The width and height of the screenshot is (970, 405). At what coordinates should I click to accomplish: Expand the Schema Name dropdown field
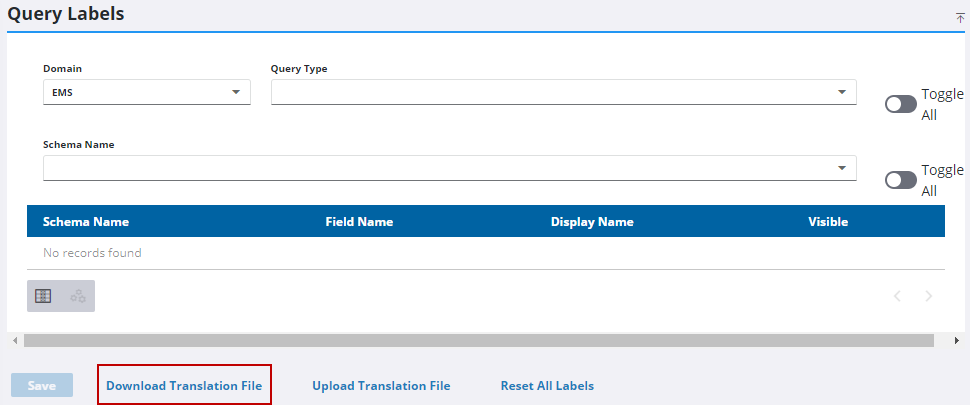[x=449, y=168]
